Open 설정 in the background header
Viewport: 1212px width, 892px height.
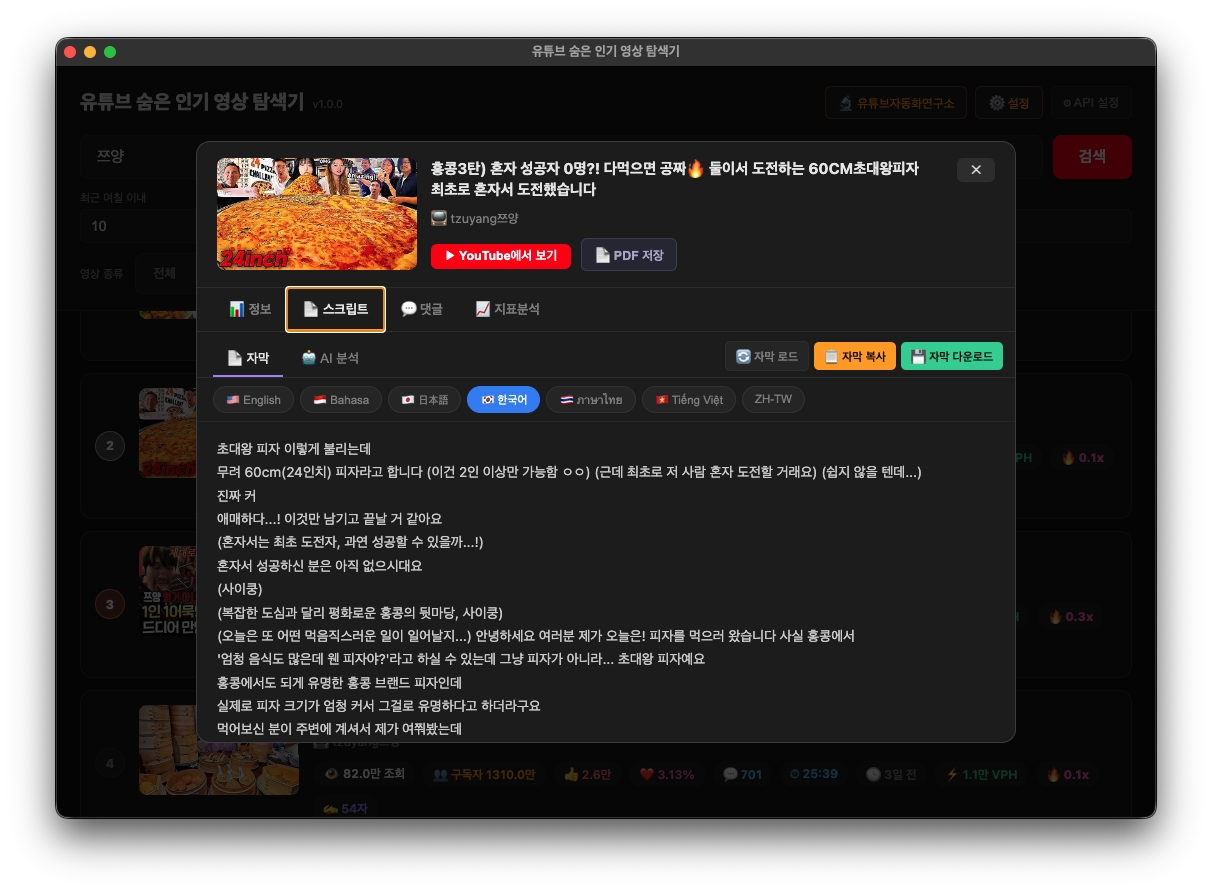coord(1009,103)
